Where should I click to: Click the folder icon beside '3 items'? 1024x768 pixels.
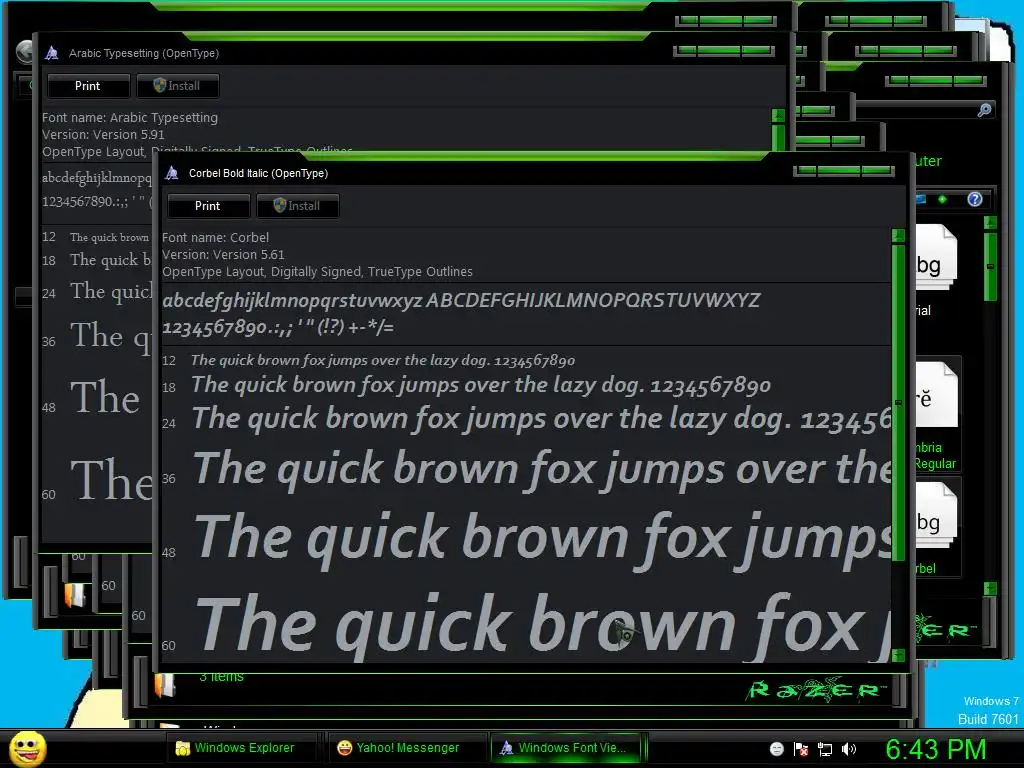[165, 685]
